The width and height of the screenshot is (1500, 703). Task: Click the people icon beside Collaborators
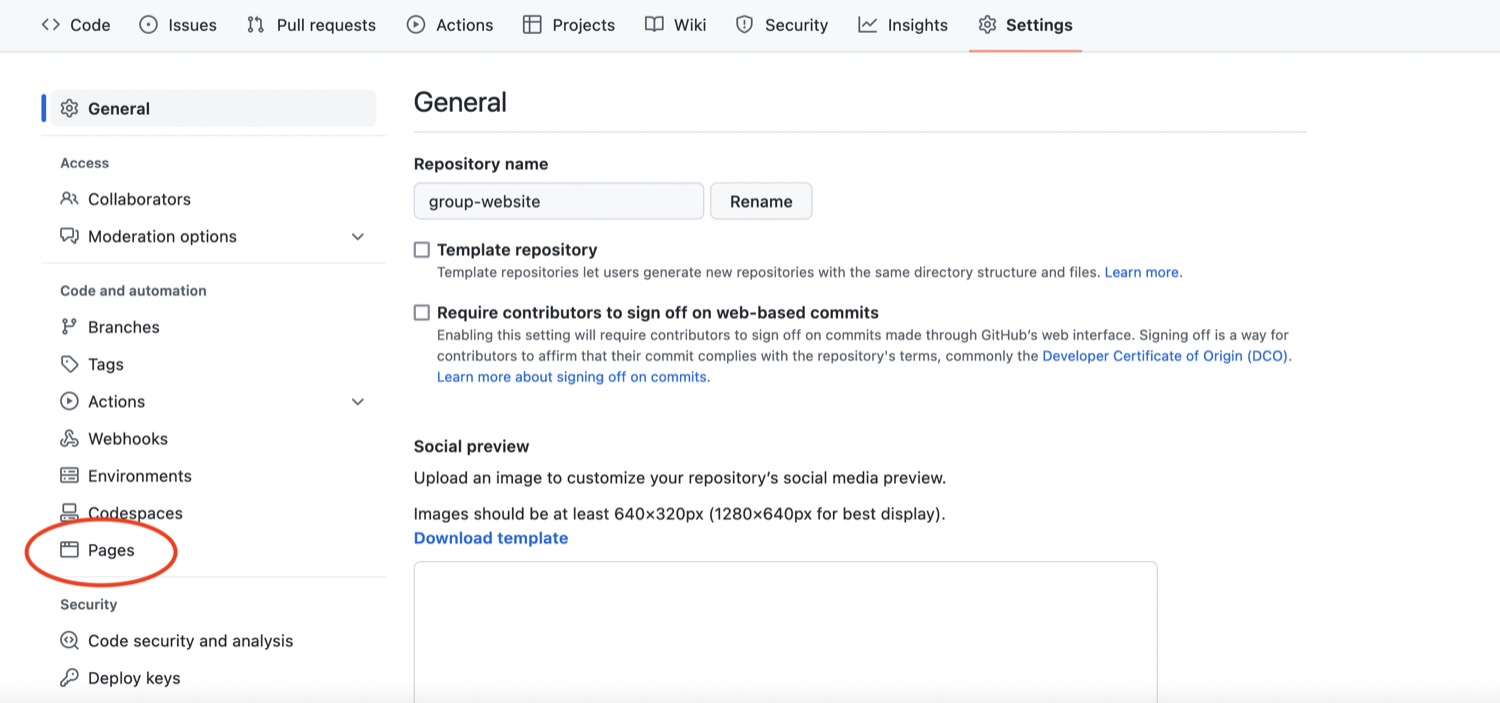[69, 199]
